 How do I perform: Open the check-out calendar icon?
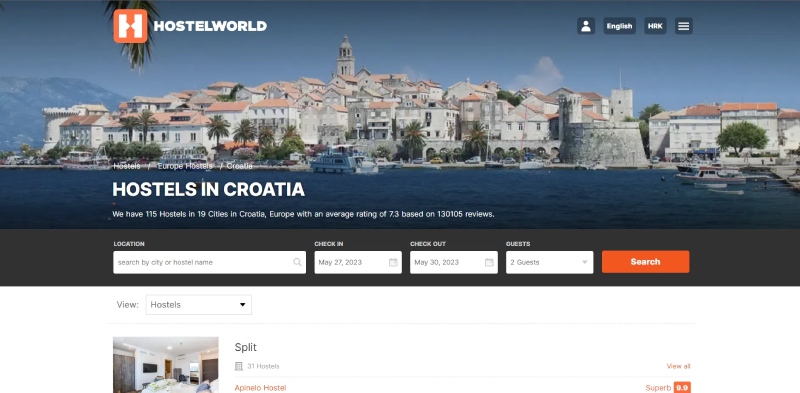coord(489,262)
